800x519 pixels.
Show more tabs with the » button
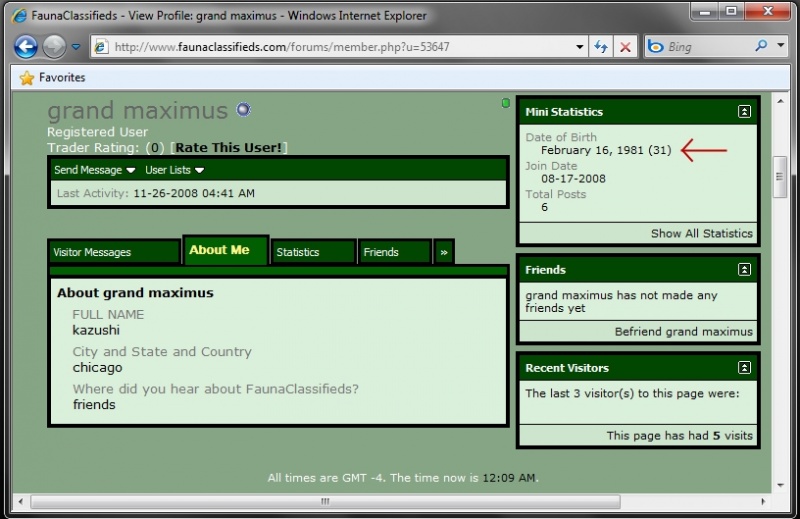click(x=444, y=252)
